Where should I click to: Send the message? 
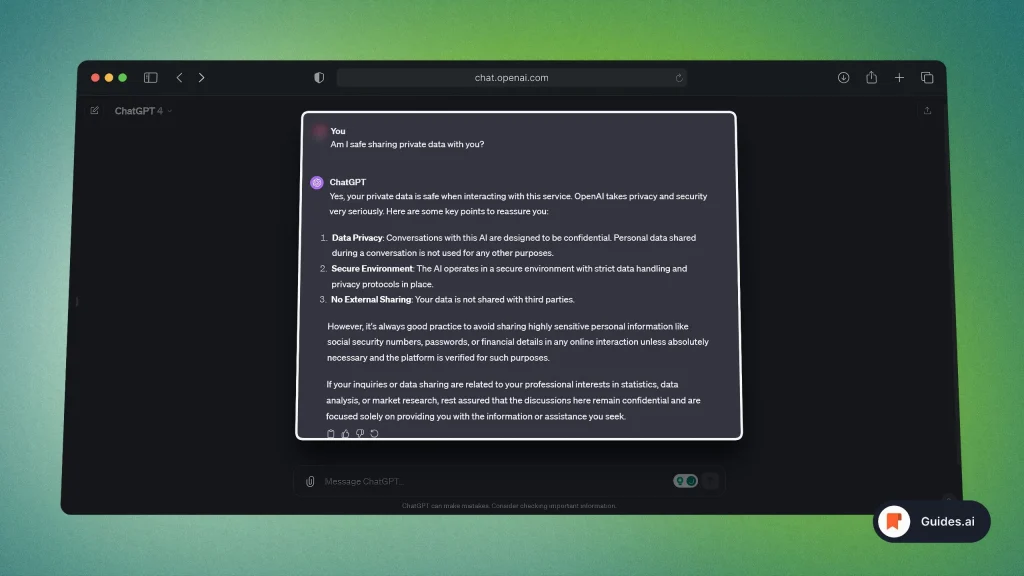(711, 481)
